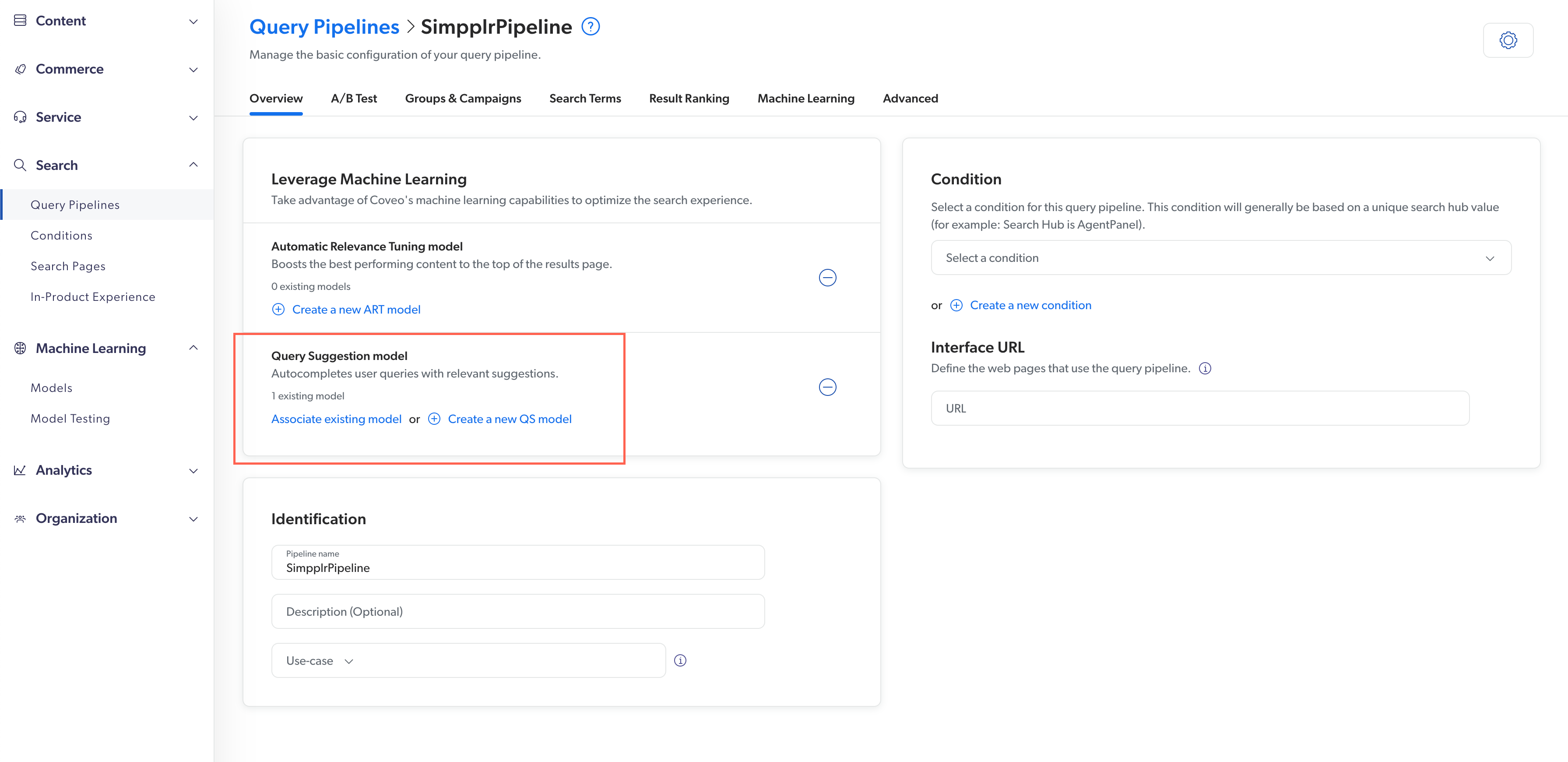
Task: Select the Commerce tag icon in sidebar
Action: tap(20, 69)
